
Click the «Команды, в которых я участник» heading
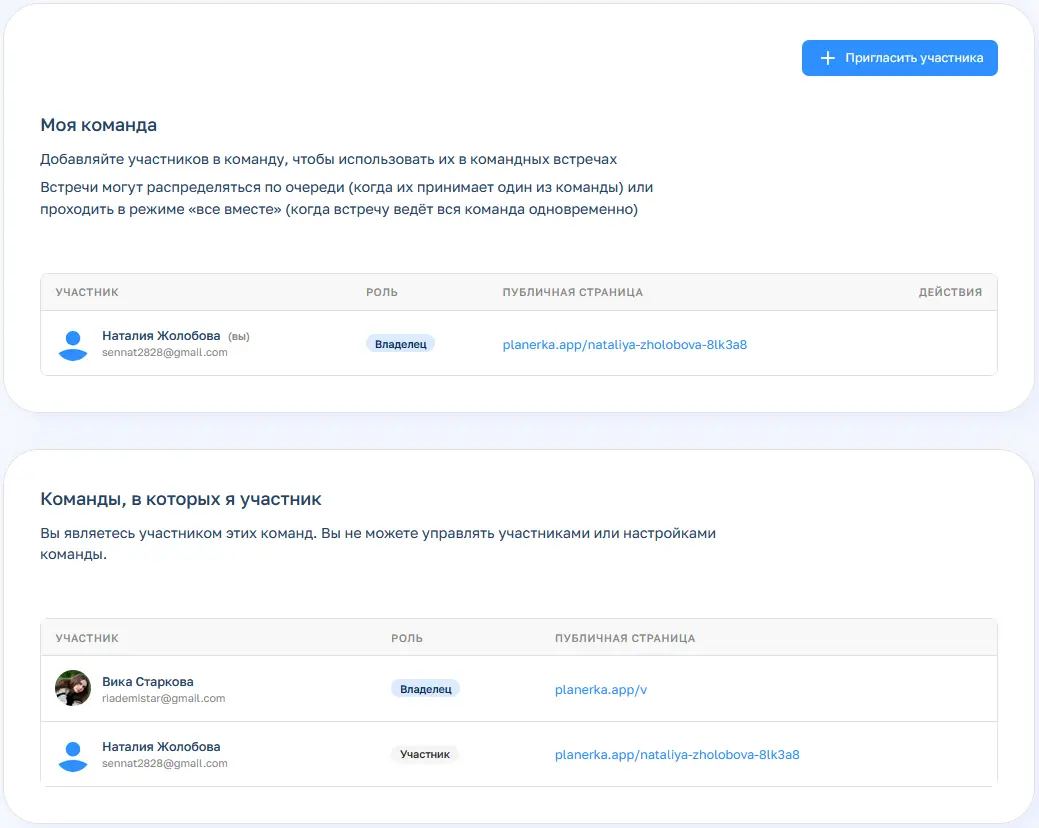point(181,498)
